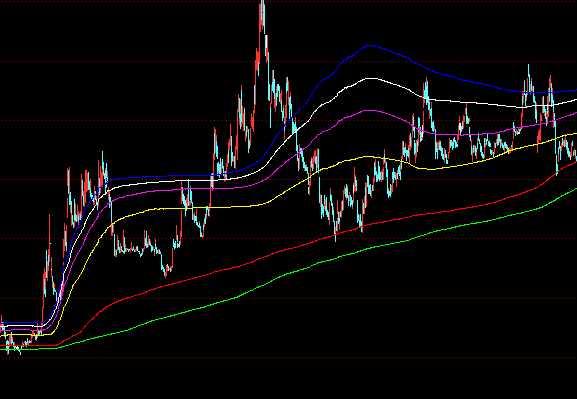The width and height of the screenshot is (577, 399).
Task: Click the red moving average line
Action: pyautogui.click(x=288, y=249)
